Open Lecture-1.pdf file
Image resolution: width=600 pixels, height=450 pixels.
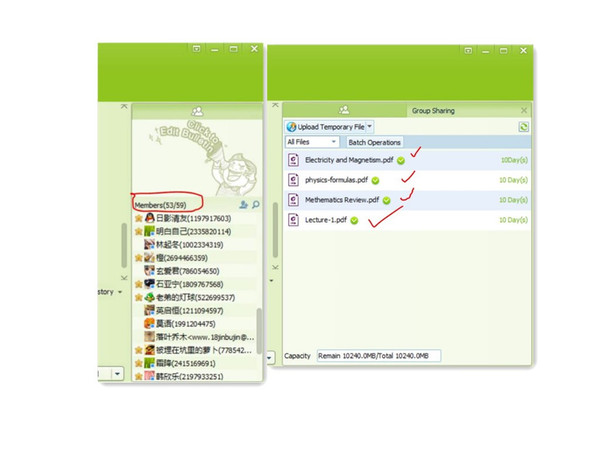click(326, 220)
